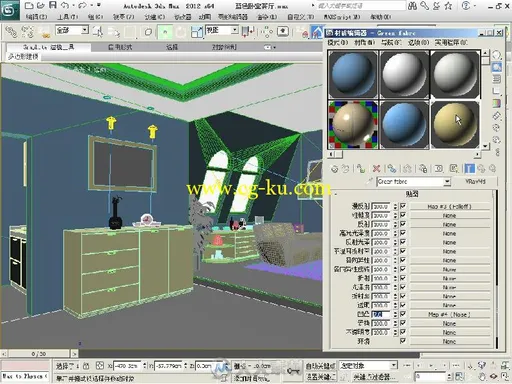This screenshot has width=512, height=384.
Task: Toggle the fifth map row checkbox
Action: pyautogui.click(x=403, y=242)
